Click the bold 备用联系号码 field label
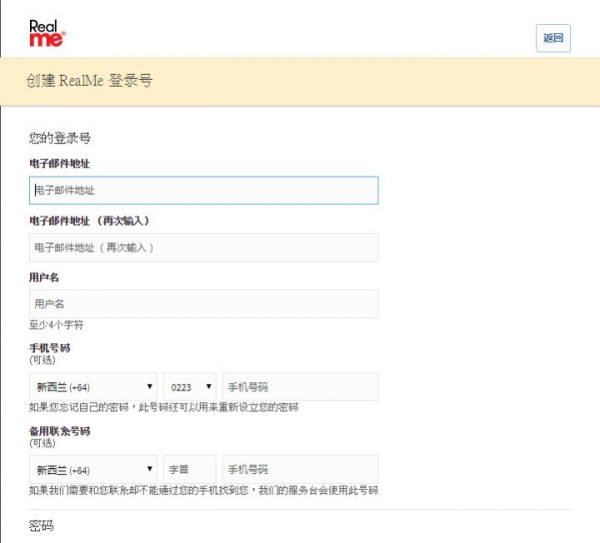 coord(60,431)
